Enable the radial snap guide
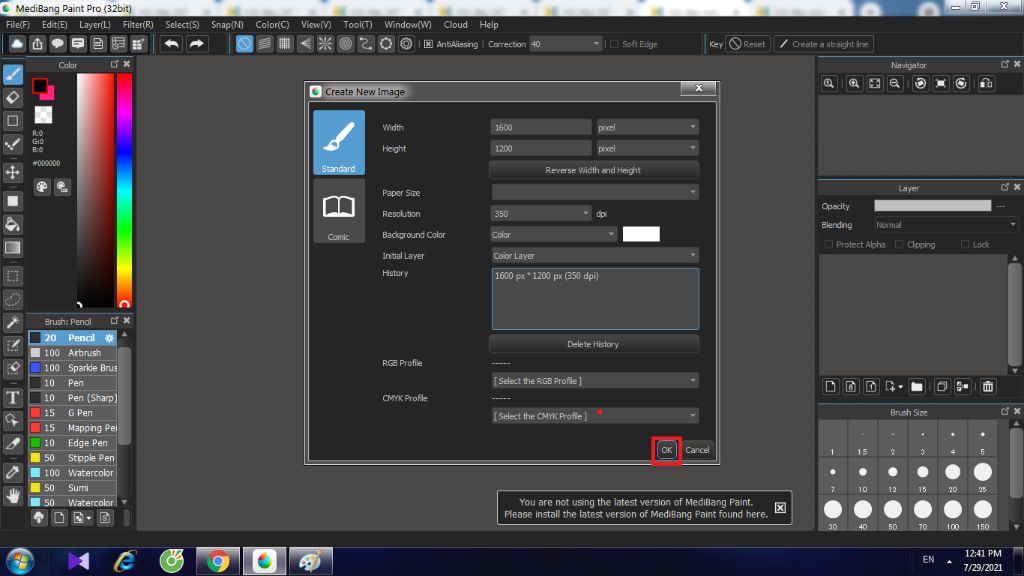This screenshot has height=576, width=1024. (x=325, y=44)
